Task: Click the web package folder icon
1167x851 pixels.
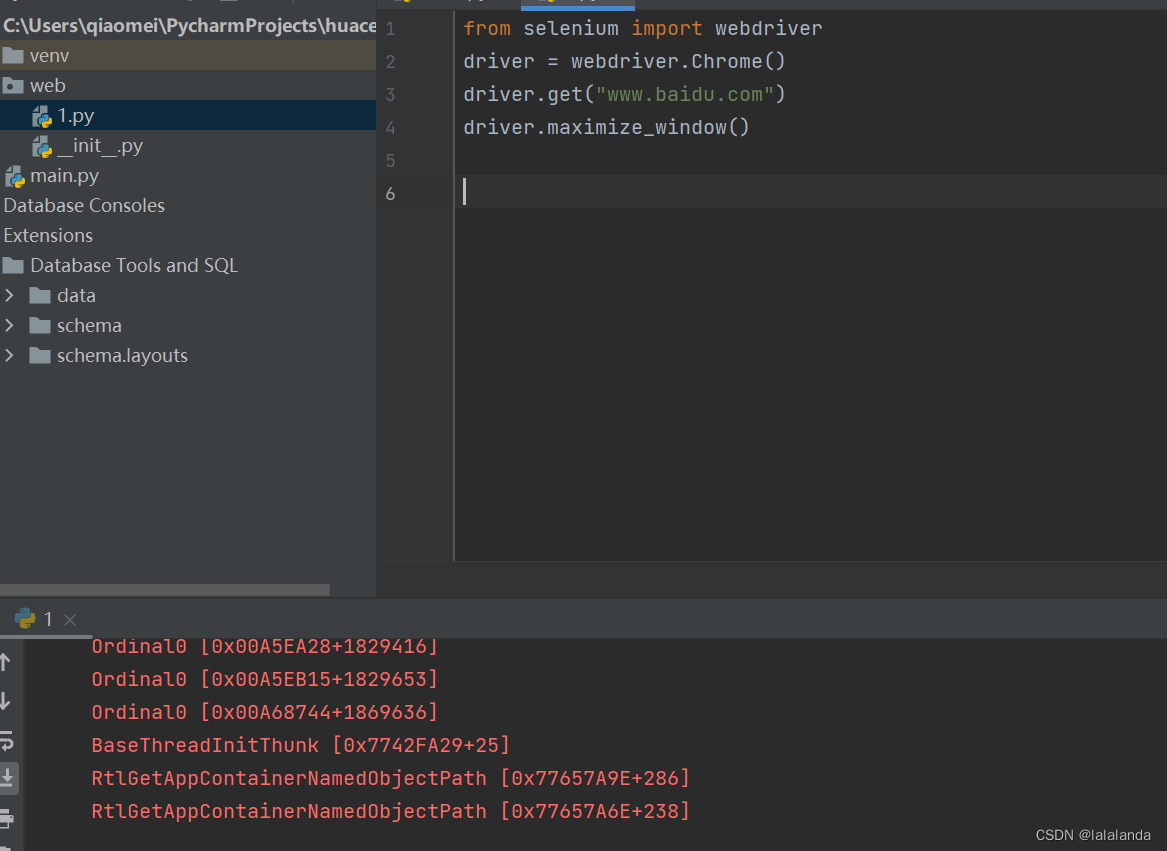Action: click(13, 86)
